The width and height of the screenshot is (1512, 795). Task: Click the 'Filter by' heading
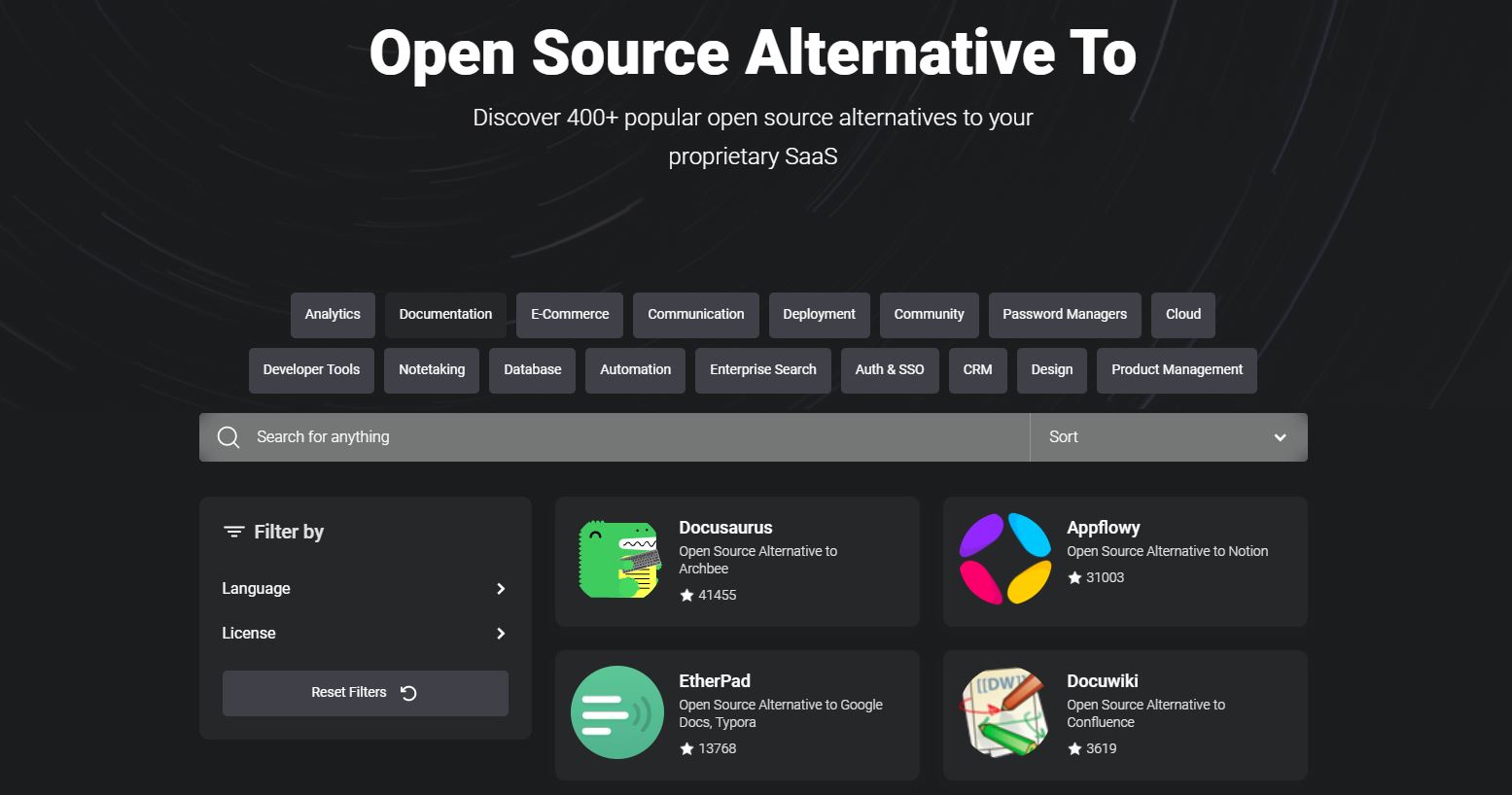coord(289,532)
